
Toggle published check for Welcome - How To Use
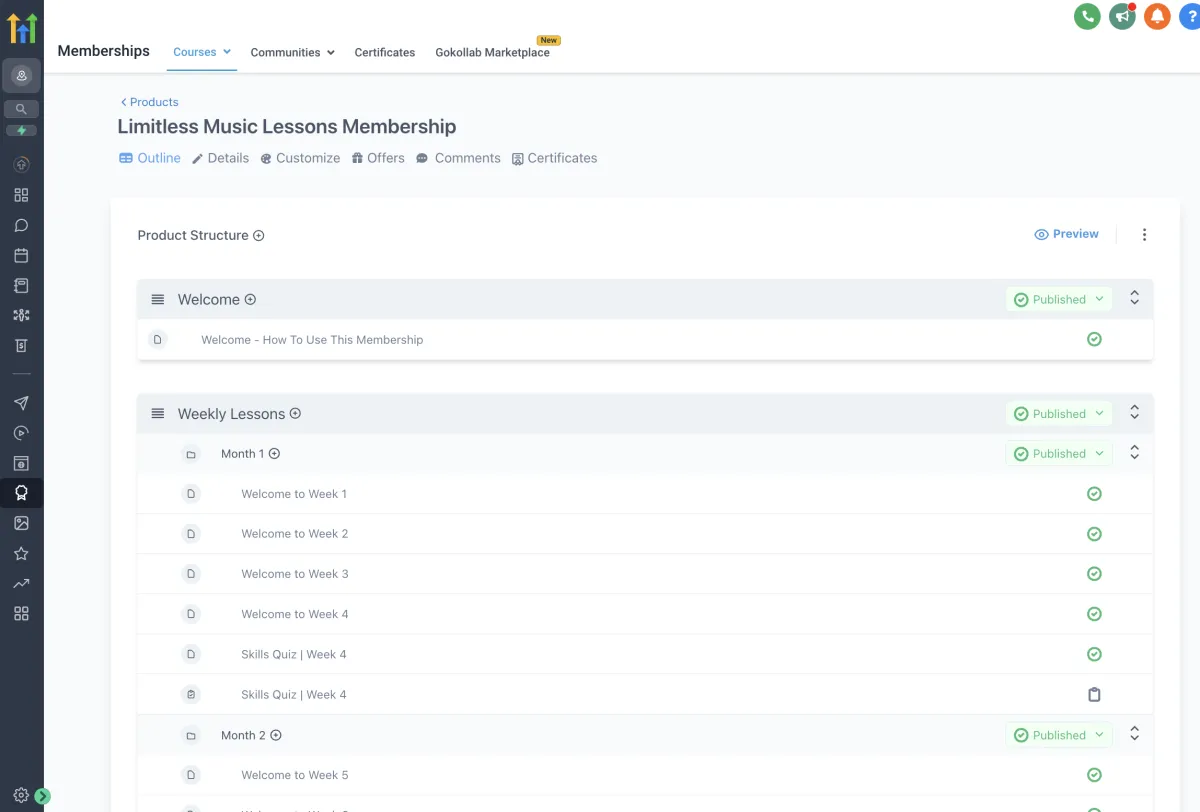tap(1094, 339)
